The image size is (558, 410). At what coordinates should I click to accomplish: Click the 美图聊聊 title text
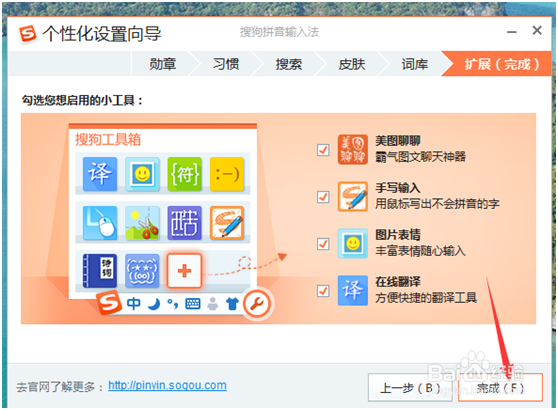(x=398, y=141)
